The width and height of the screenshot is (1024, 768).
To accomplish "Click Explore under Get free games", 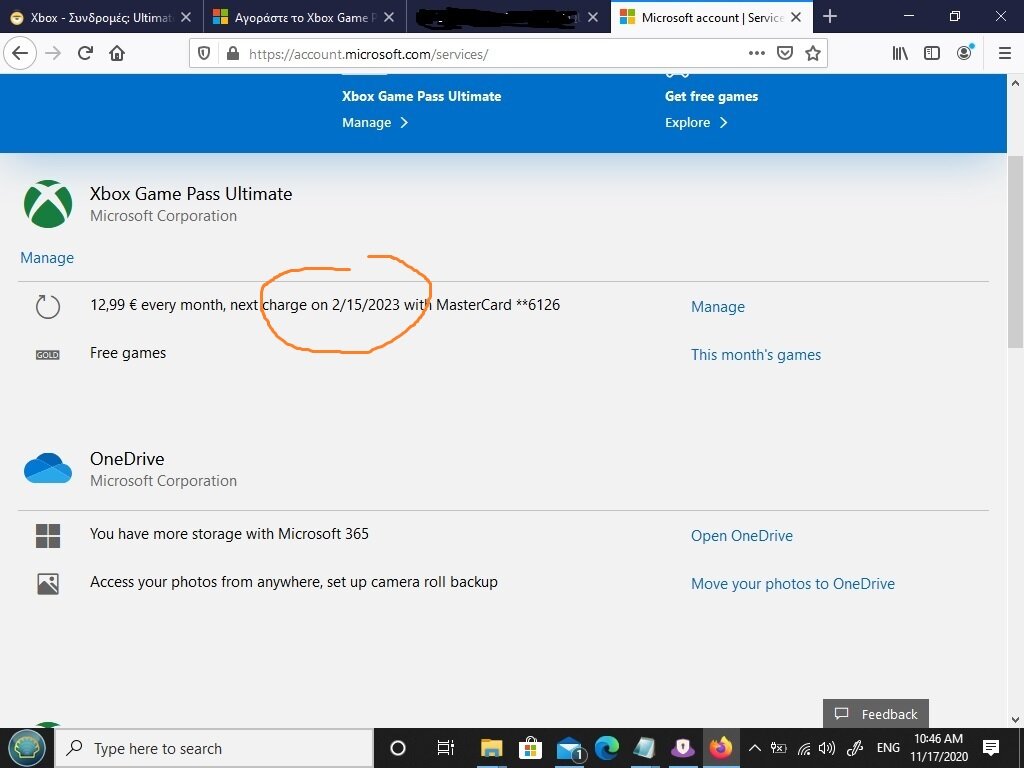I will coord(696,122).
